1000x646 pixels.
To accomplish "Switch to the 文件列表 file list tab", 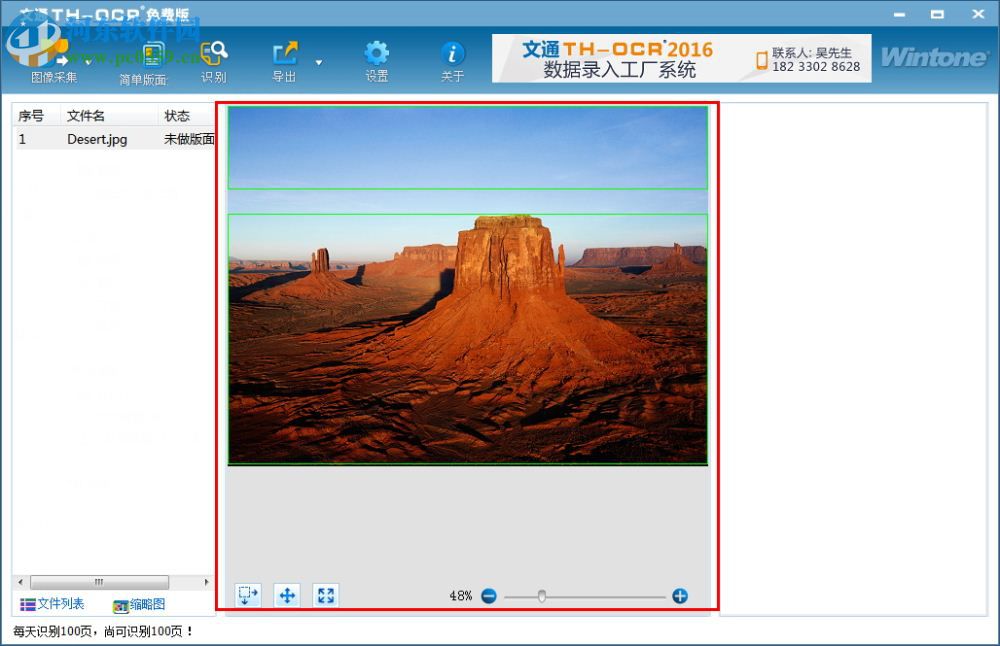I will coord(50,604).
